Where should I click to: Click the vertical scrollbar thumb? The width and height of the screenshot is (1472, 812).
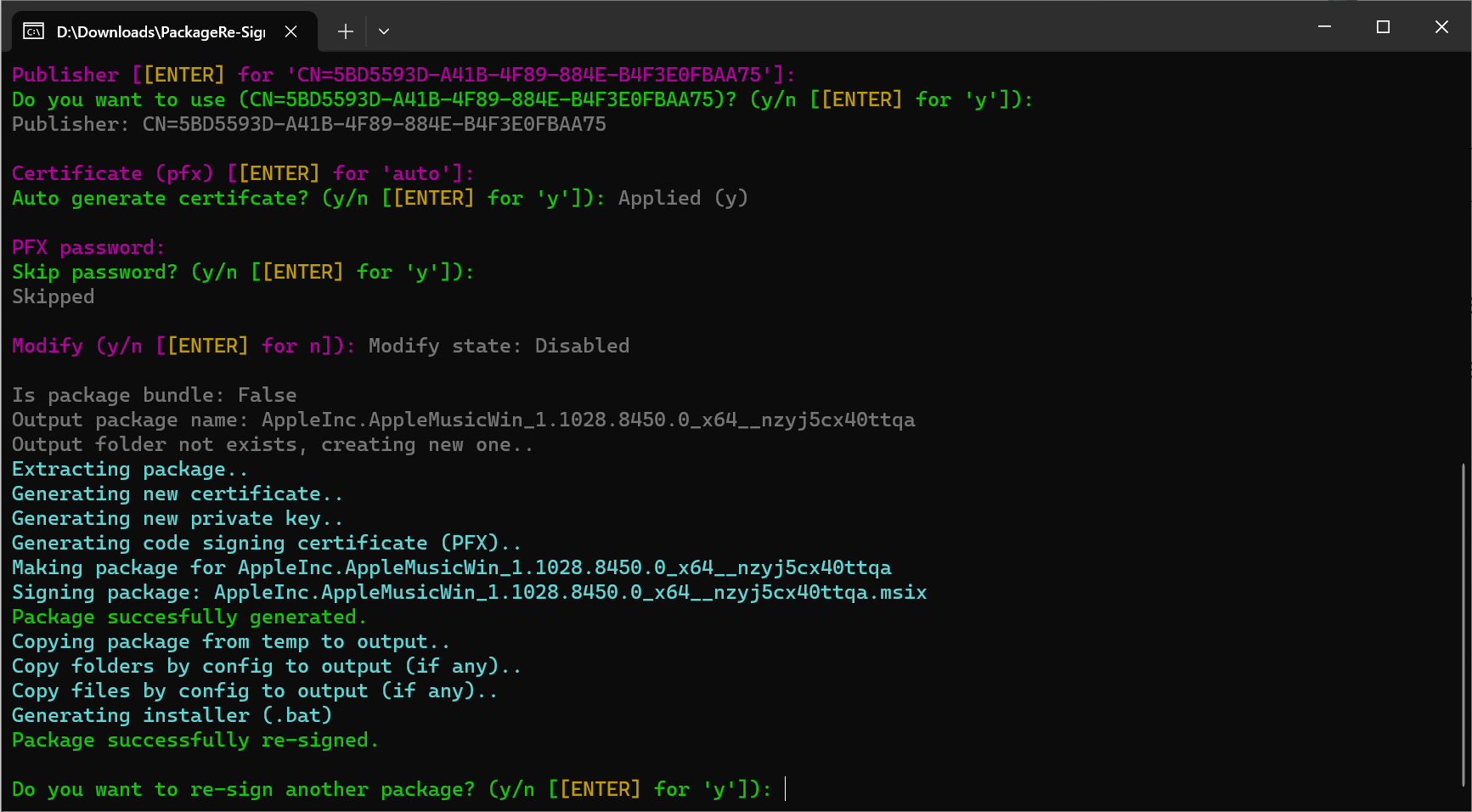(x=1464, y=624)
